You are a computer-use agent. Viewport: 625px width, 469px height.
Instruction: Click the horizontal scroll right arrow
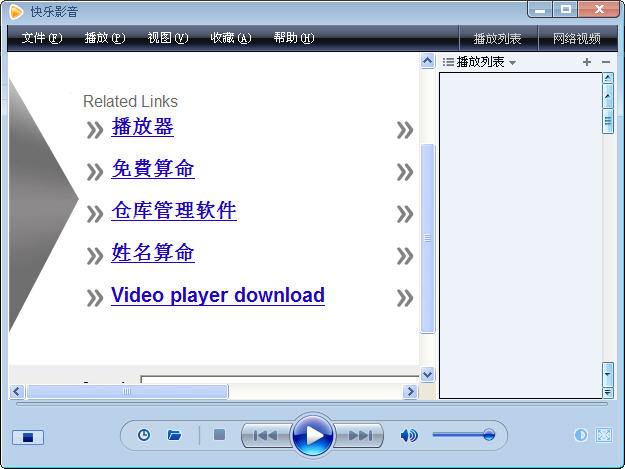coord(410,392)
